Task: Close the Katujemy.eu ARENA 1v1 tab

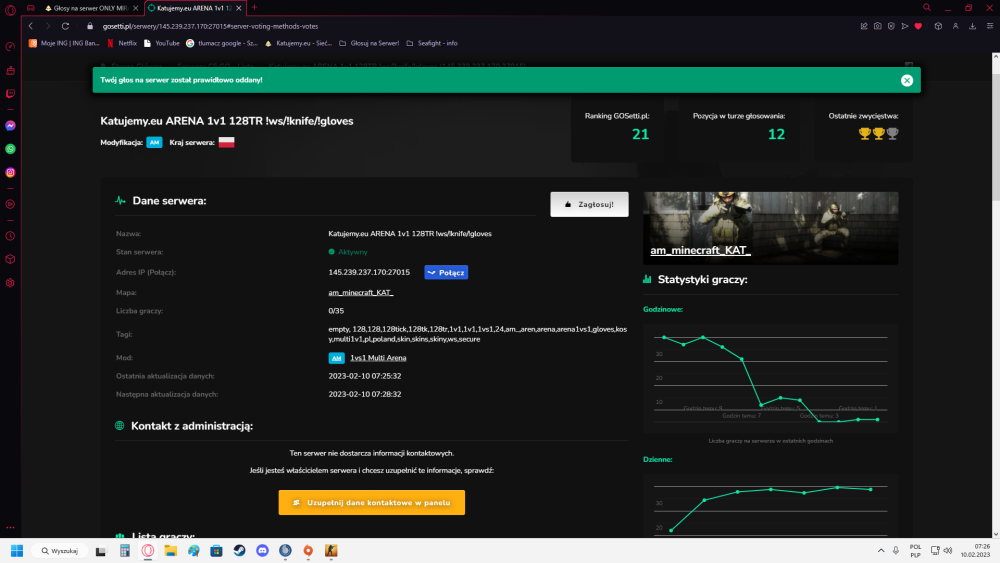Action: [x=239, y=8]
